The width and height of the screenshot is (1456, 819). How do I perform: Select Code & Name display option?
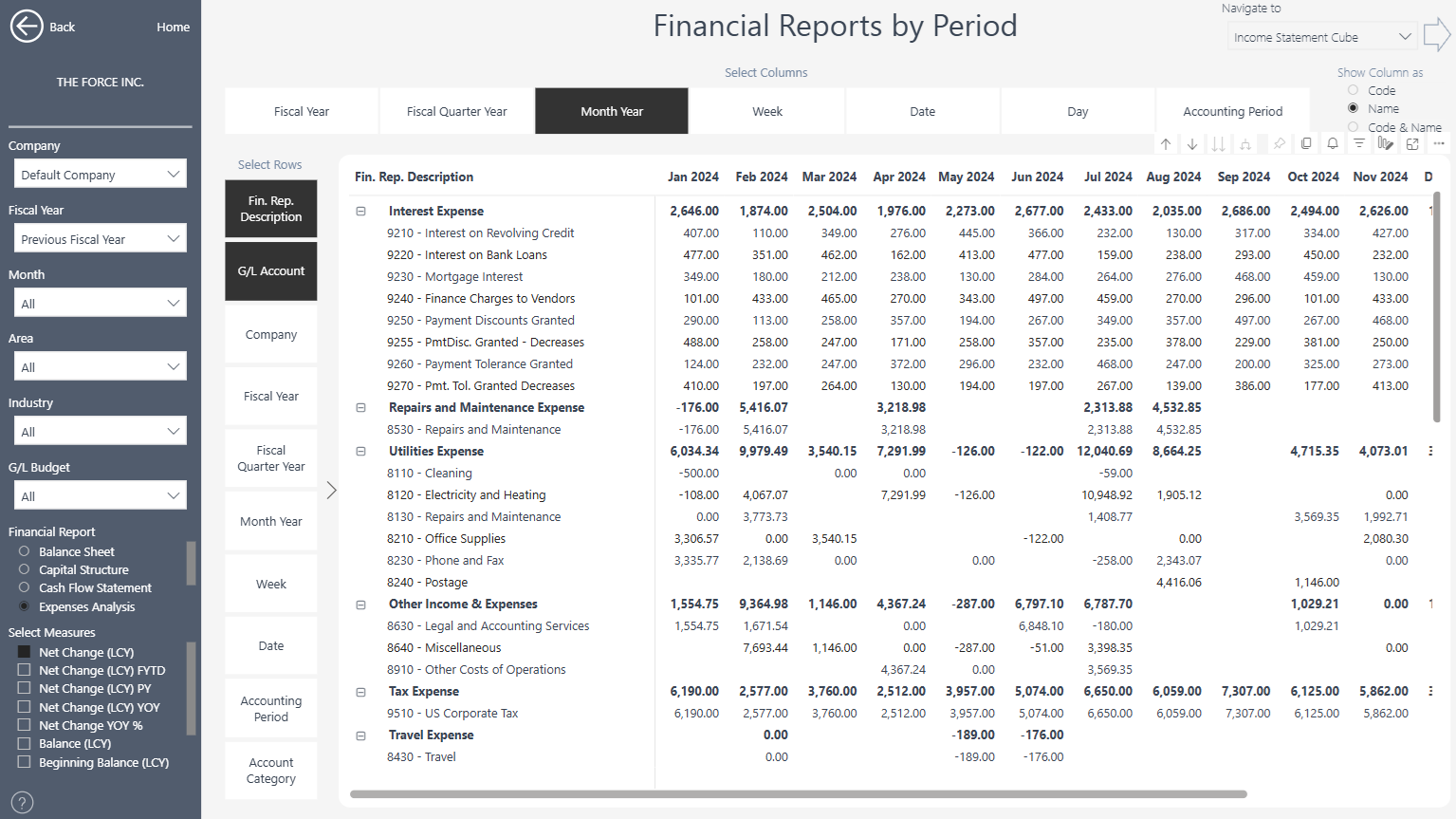[x=1354, y=126]
